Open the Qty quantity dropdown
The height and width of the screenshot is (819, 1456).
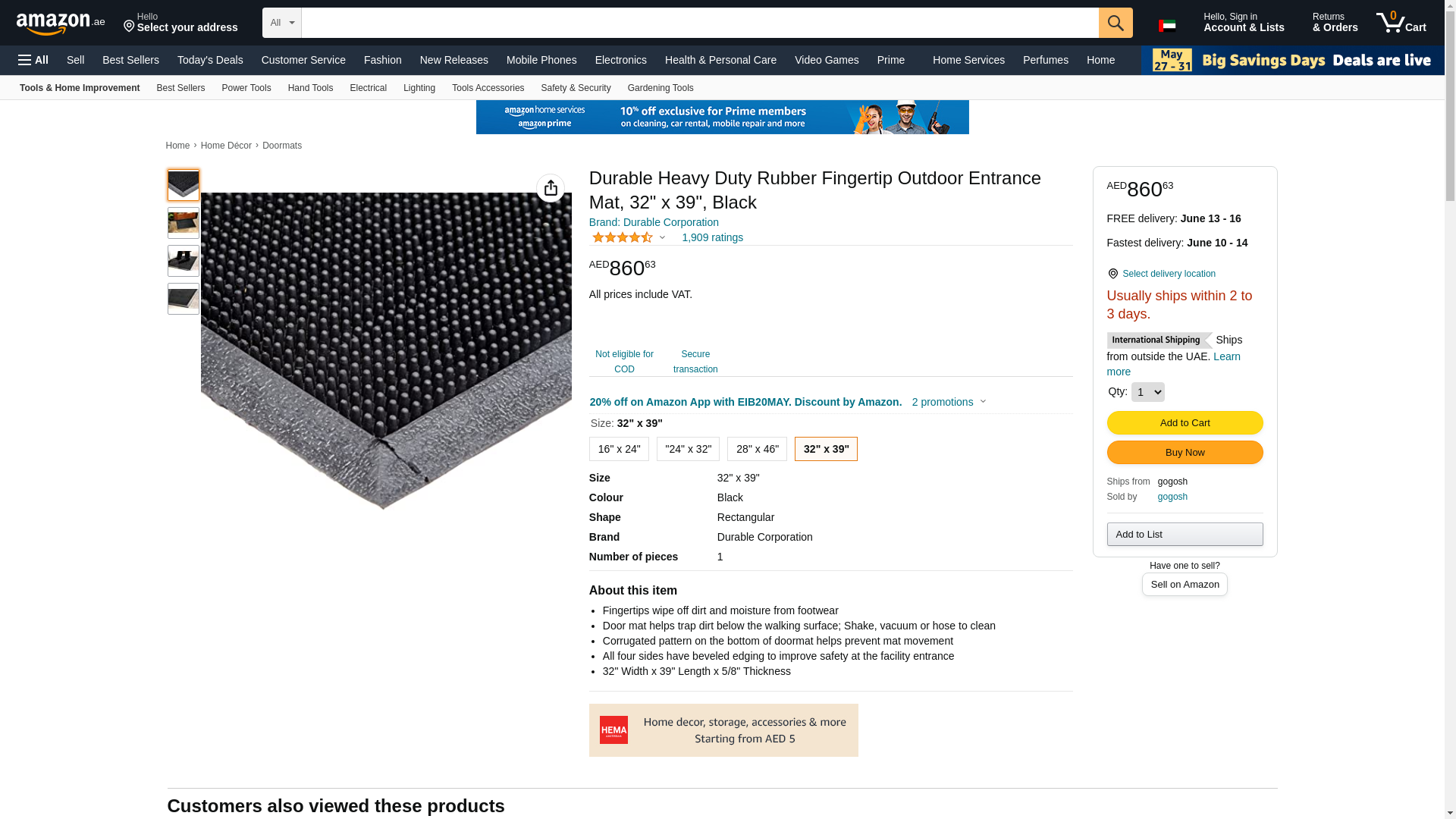pyautogui.click(x=1147, y=392)
